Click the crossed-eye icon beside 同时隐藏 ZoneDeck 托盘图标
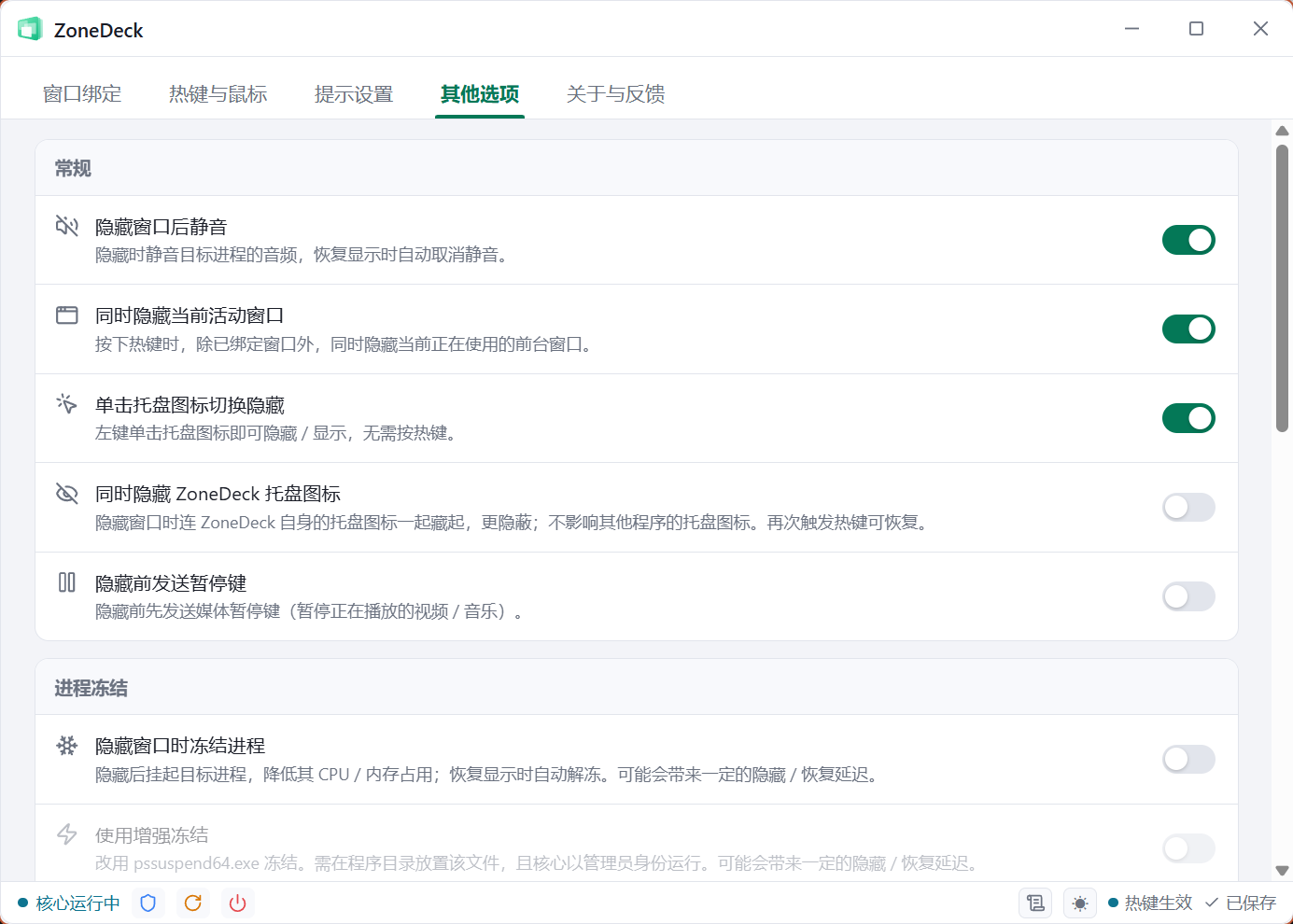This screenshot has height=924, width=1293. (x=67, y=493)
